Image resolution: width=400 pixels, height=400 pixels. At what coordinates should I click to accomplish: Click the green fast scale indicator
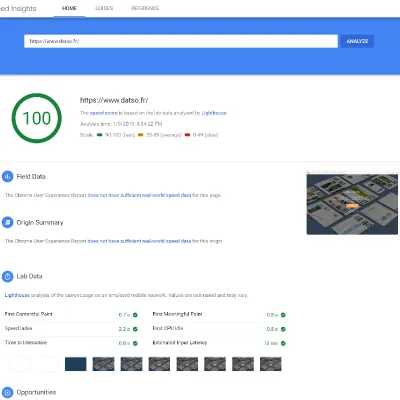coord(99,135)
